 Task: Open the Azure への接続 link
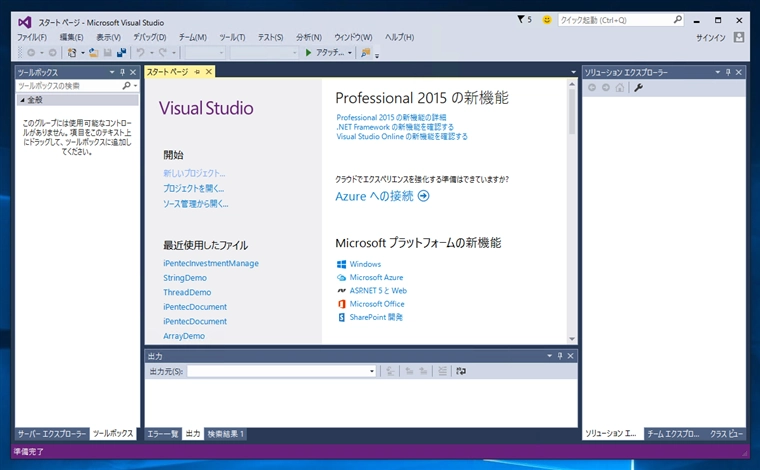374,196
